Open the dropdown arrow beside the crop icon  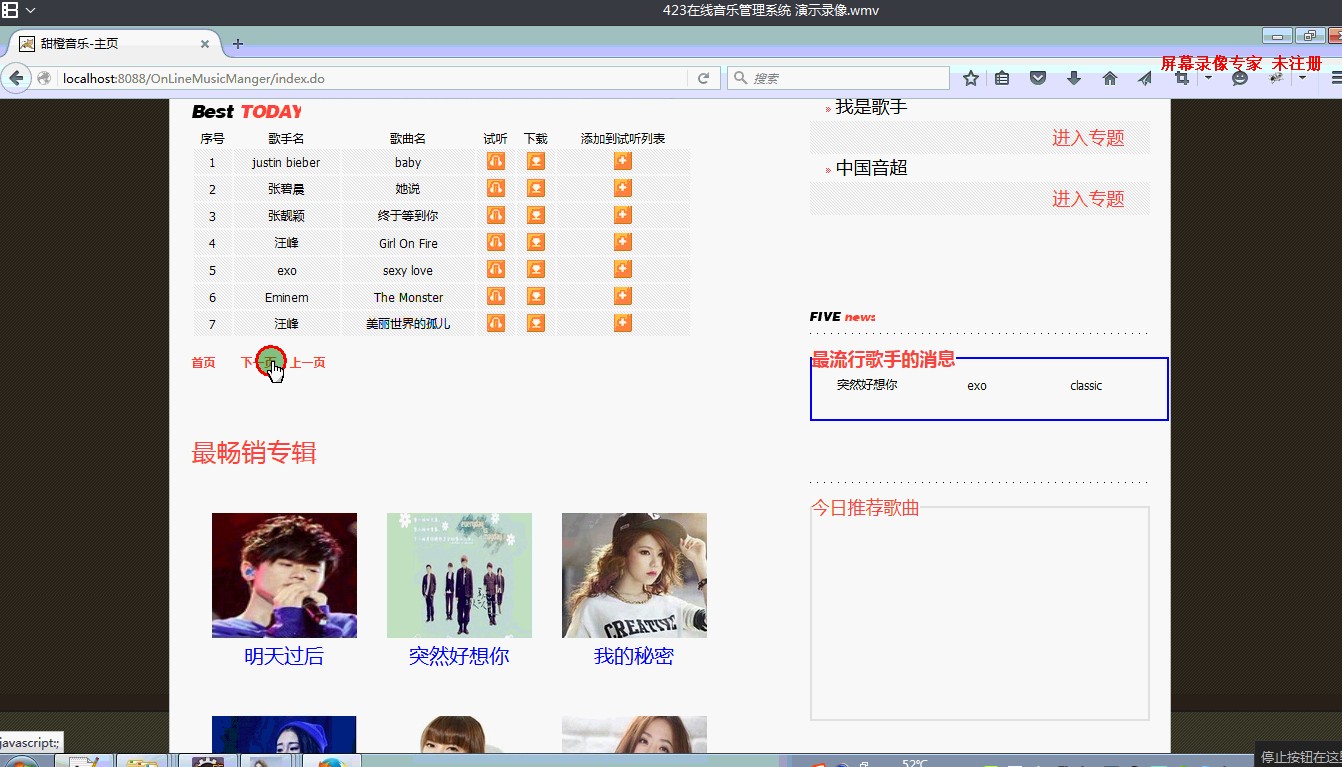coord(1208,78)
